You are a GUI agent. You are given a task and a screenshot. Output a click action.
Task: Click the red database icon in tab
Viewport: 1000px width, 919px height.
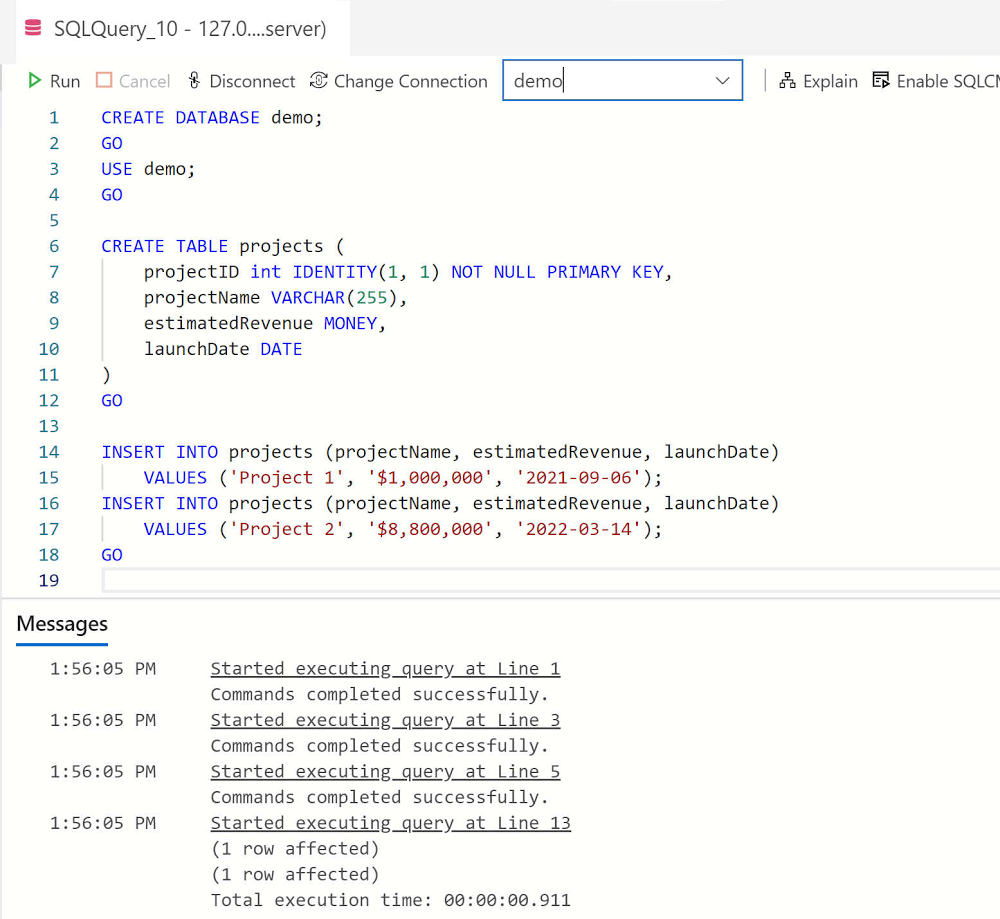tap(33, 28)
